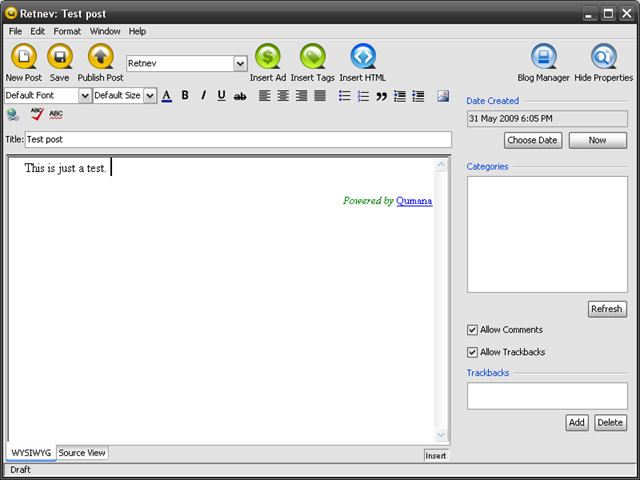Image resolution: width=640 pixels, height=480 pixels.
Task: Click the Choose Date button
Action: [x=533, y=140]
